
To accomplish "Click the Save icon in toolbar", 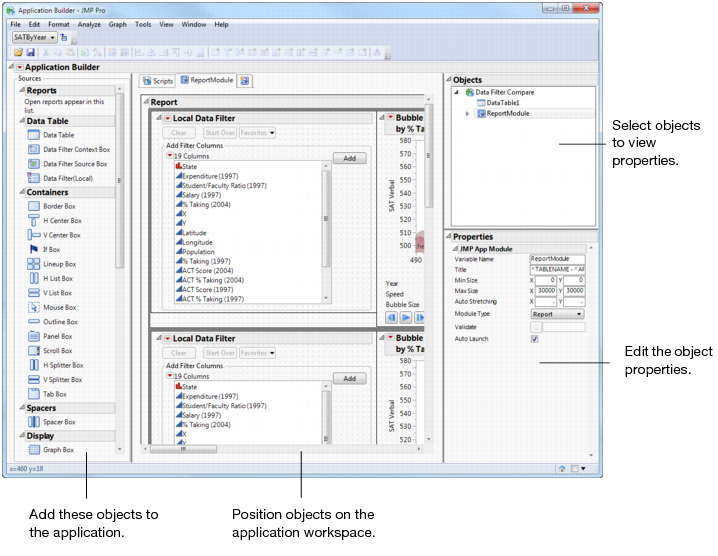I will coord(30,51).
